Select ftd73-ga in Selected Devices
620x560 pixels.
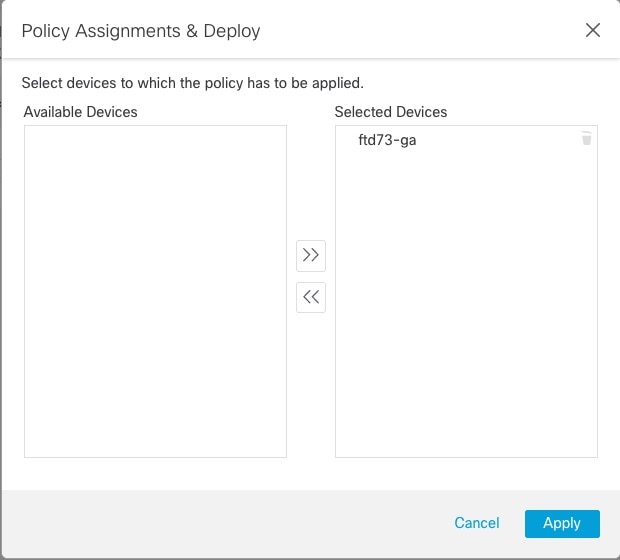(x=387, y=140)
